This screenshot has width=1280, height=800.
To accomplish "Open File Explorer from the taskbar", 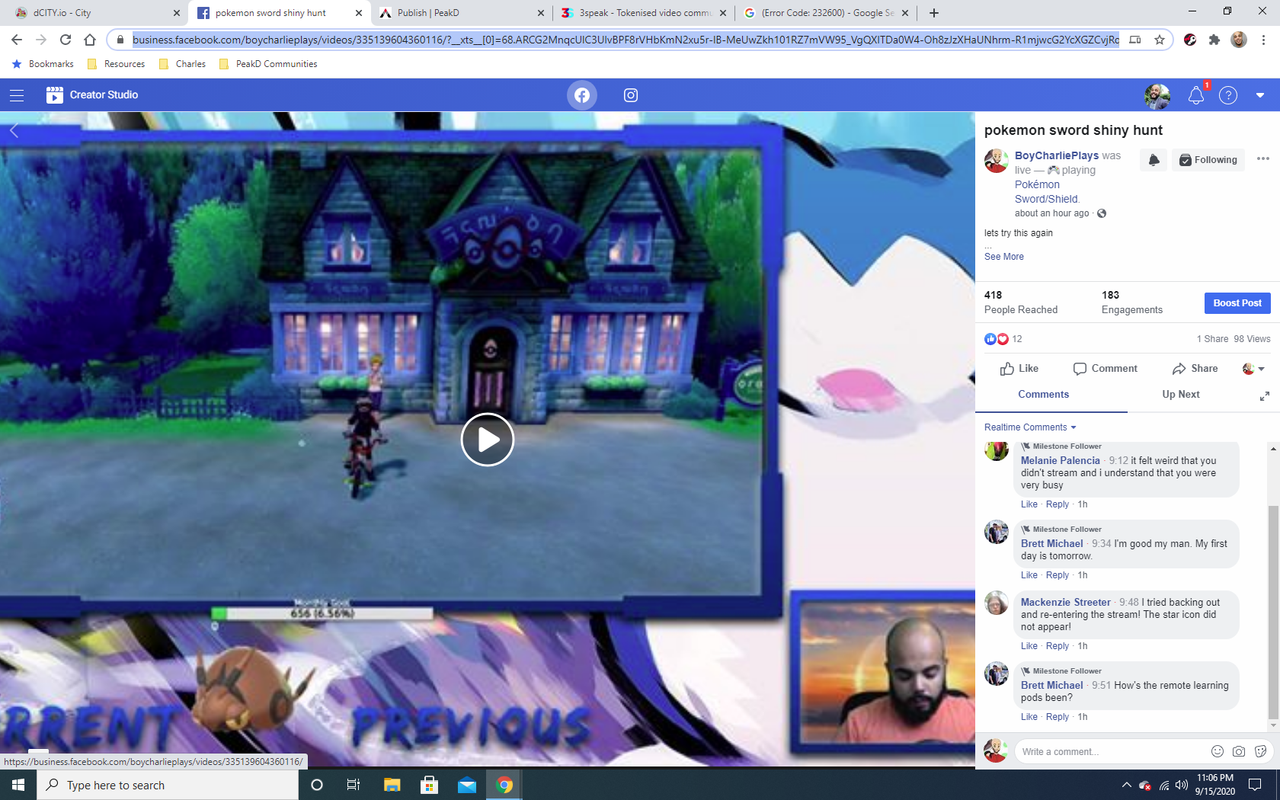I will 391,785.
